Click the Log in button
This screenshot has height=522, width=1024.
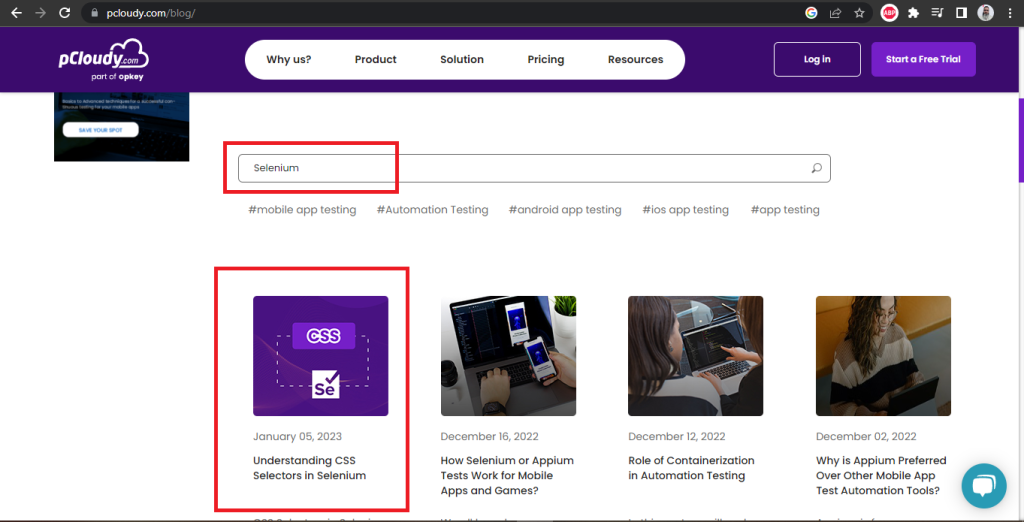click(x=816, y=59)
